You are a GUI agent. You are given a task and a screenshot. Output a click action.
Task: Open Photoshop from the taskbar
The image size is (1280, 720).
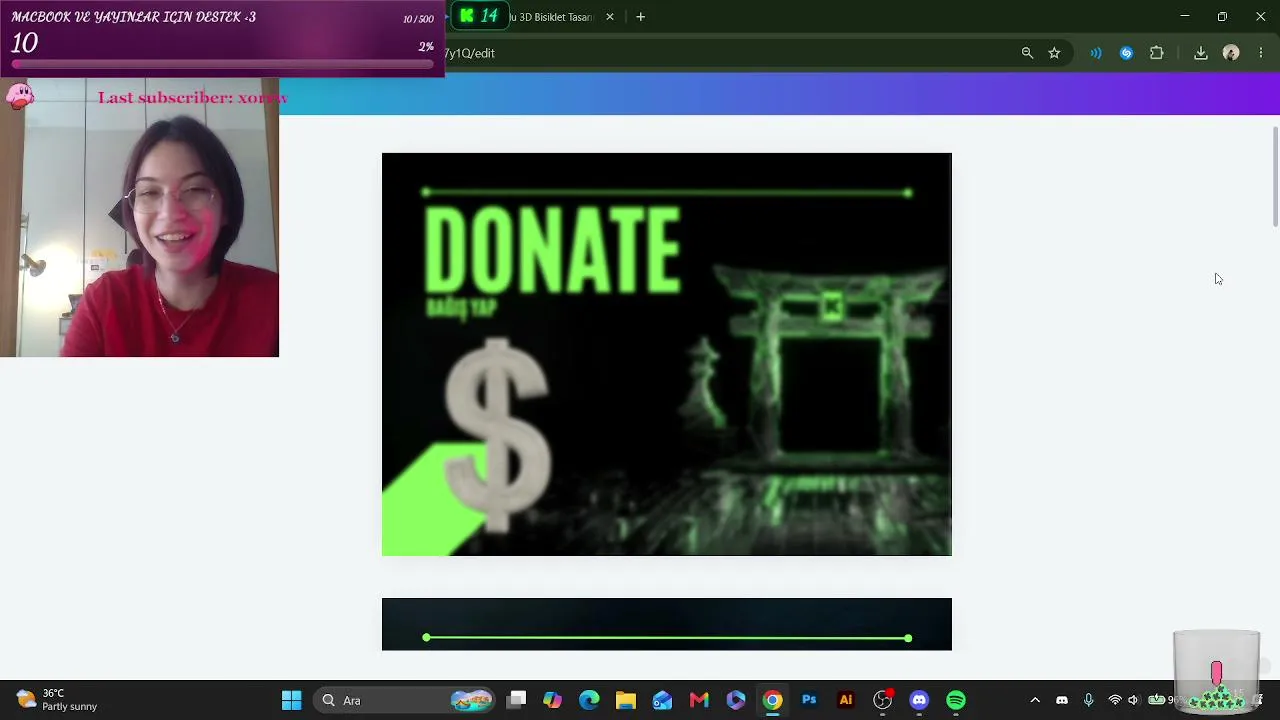pos(809,700)
